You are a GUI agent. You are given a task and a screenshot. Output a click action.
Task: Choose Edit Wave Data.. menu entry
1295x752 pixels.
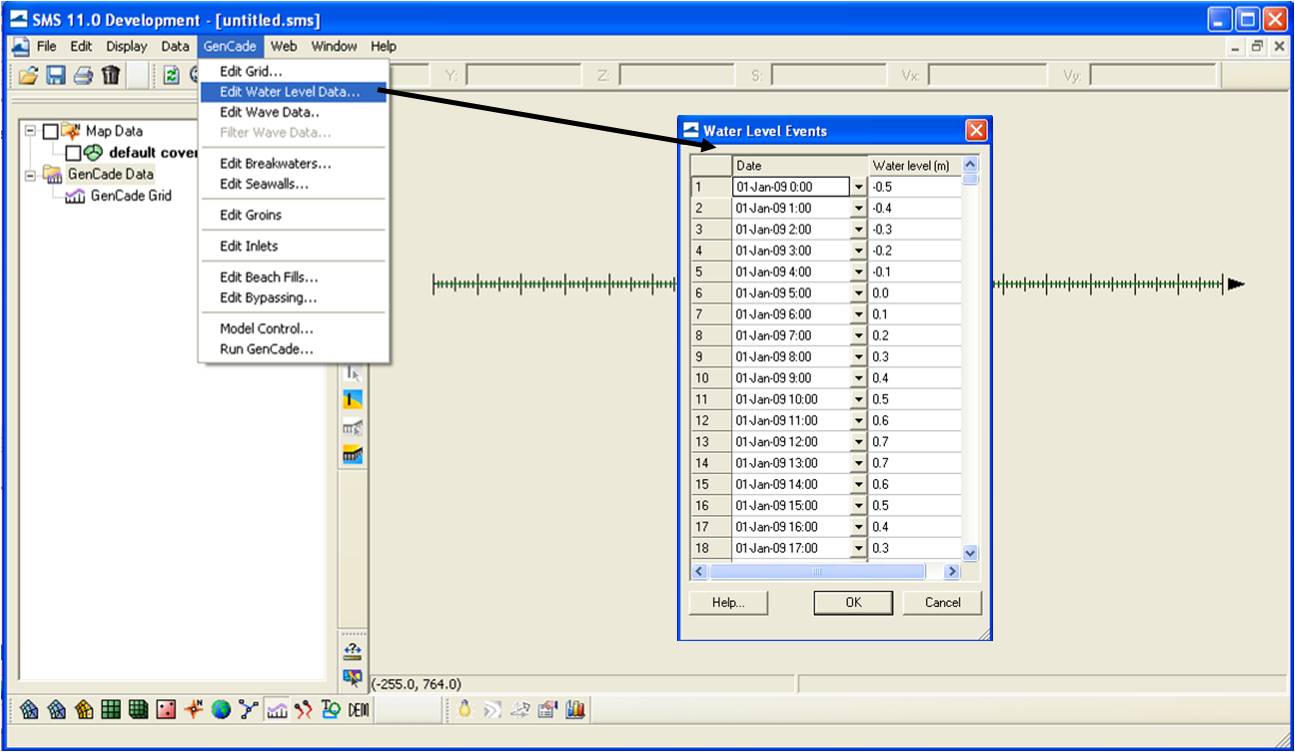pos(294,112)
